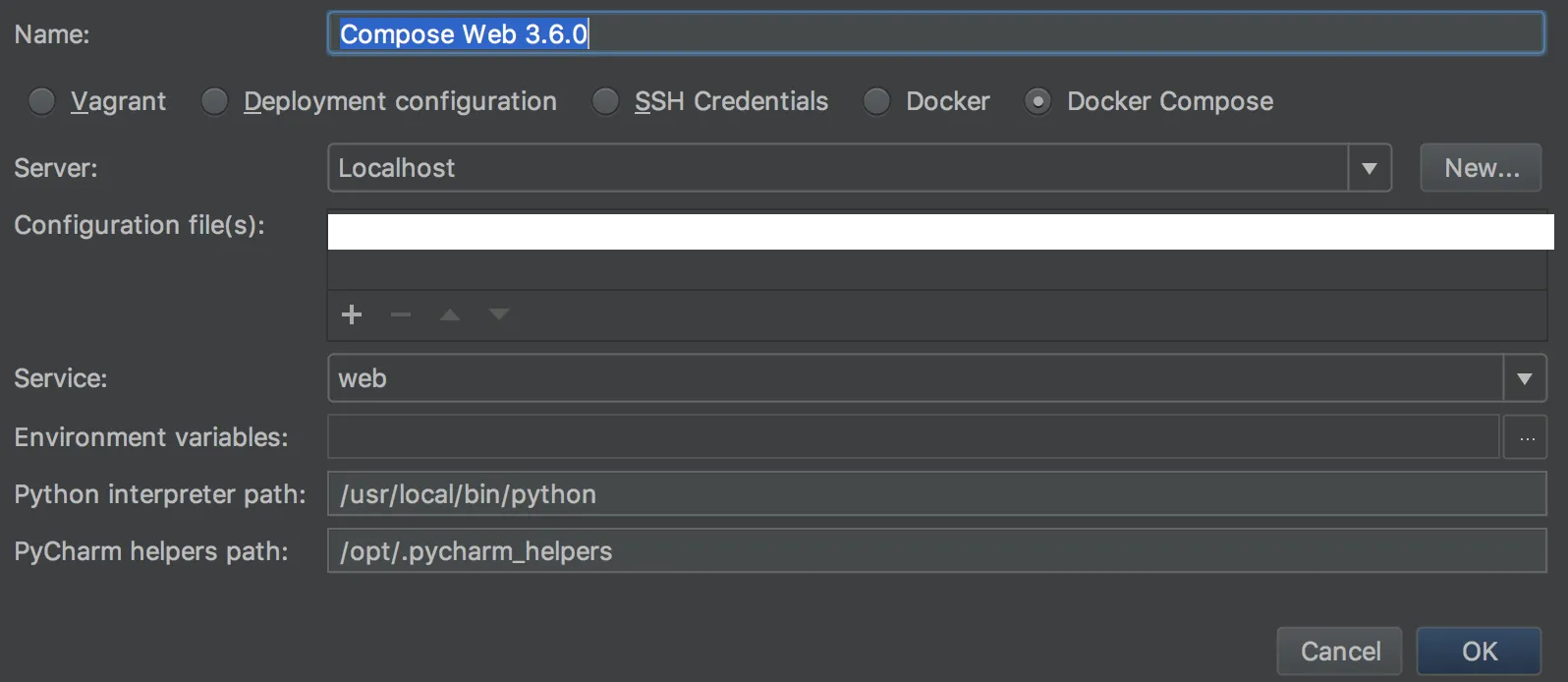Click the move configuration file up arrow
This screenshot has height=682, width=1568.
(450, 314)
